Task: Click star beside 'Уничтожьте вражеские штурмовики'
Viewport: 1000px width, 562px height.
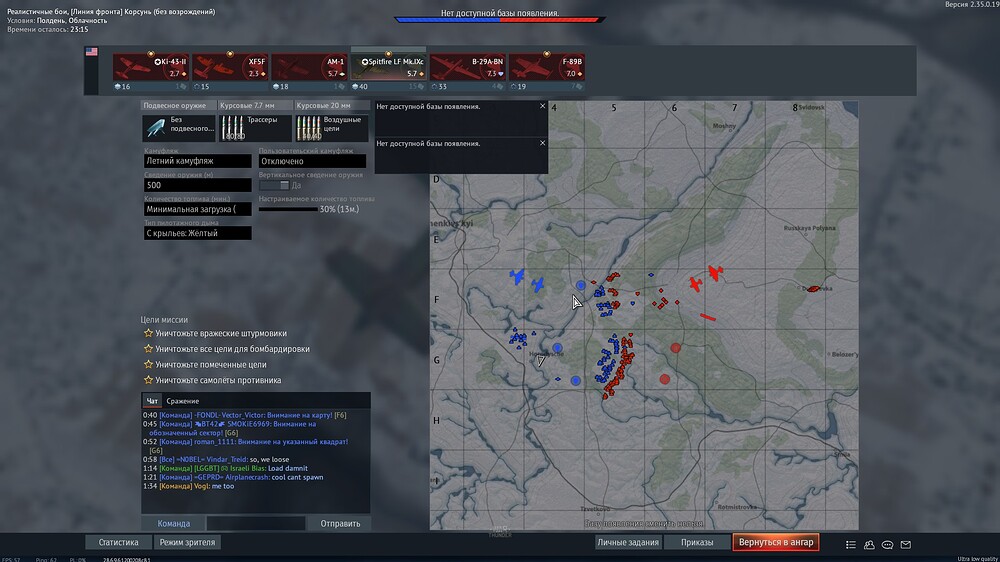Action: 148,333
